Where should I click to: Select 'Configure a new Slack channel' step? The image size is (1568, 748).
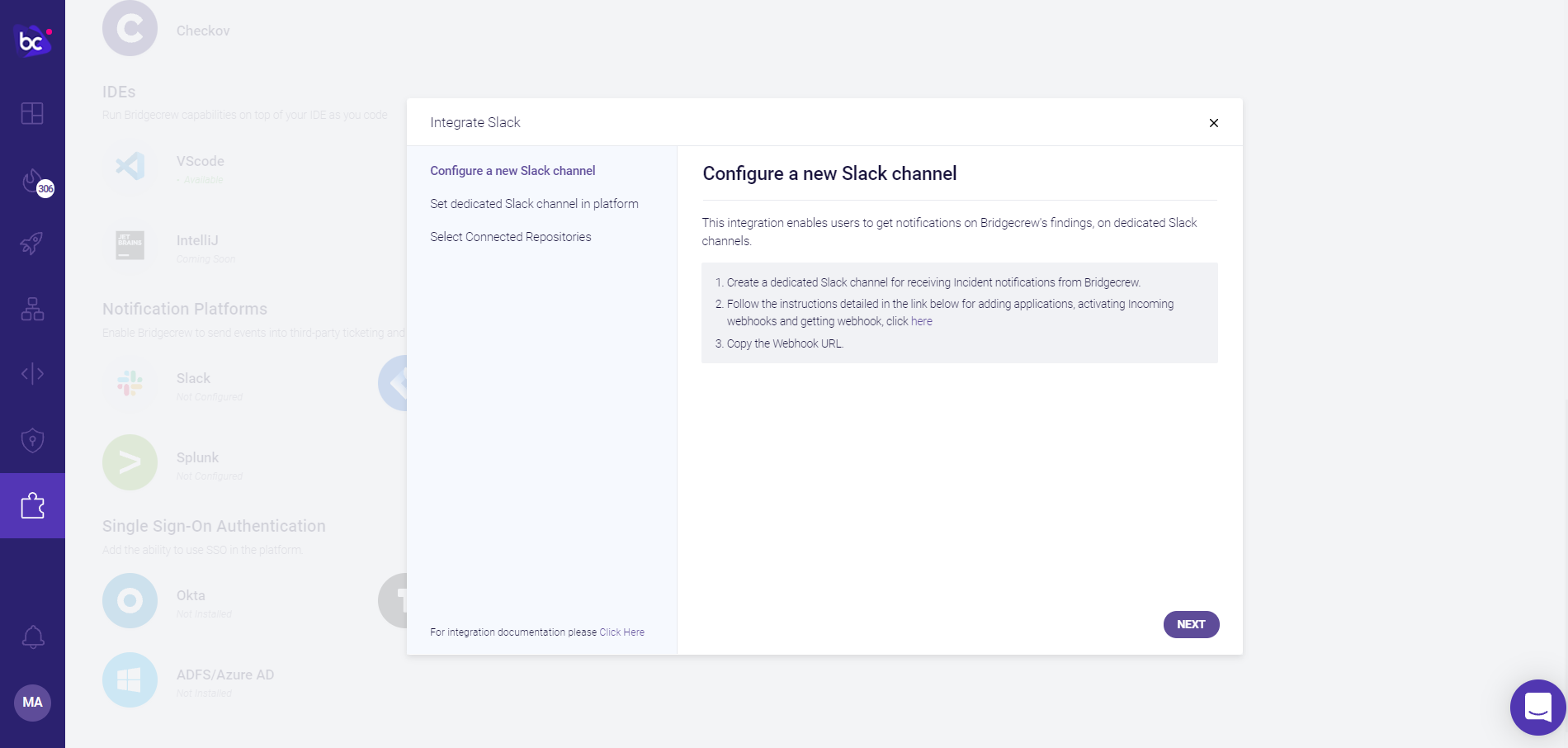pos(512,171)
